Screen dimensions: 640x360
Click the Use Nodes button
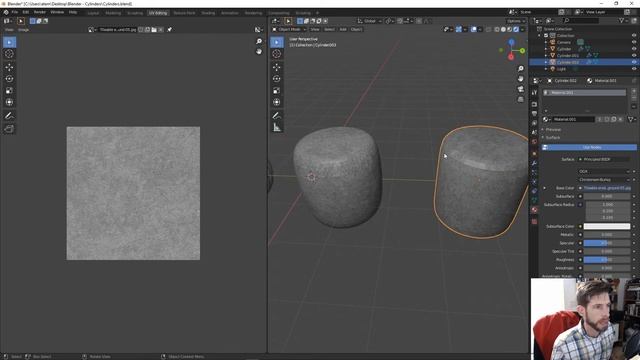tap(589, 147)
